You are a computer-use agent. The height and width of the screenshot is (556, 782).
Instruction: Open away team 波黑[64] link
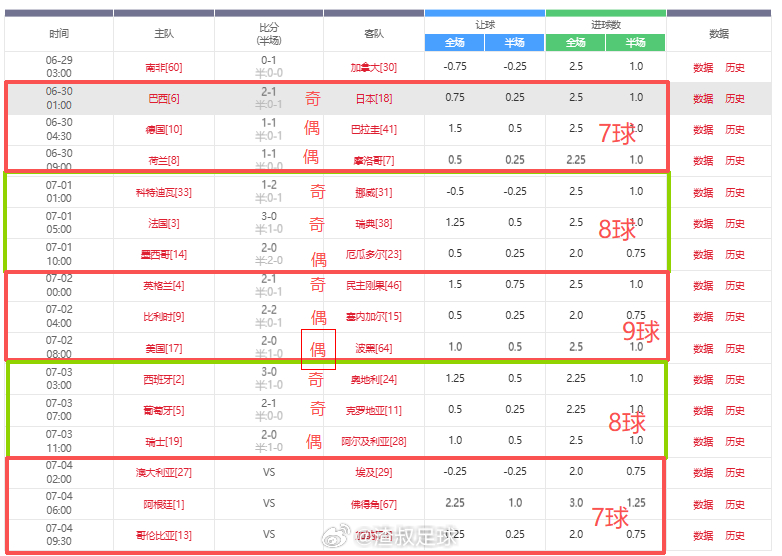pos(374,348)
